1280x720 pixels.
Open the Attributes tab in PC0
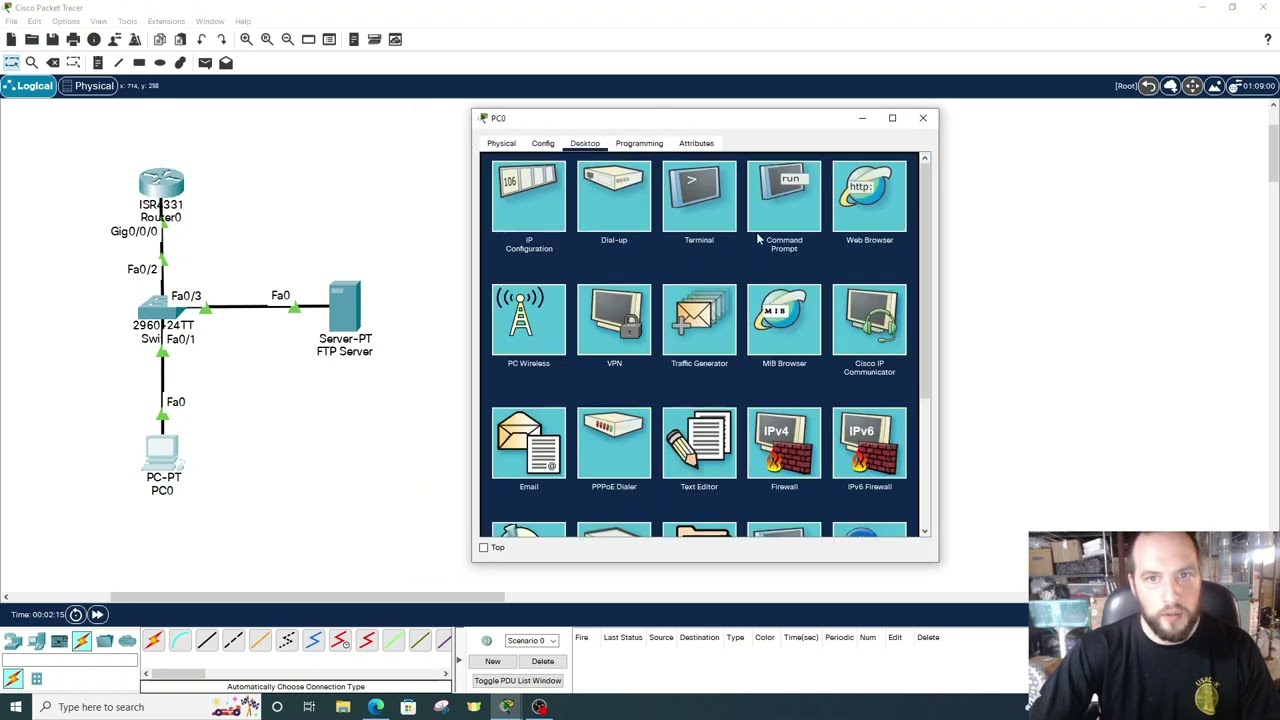696,143
